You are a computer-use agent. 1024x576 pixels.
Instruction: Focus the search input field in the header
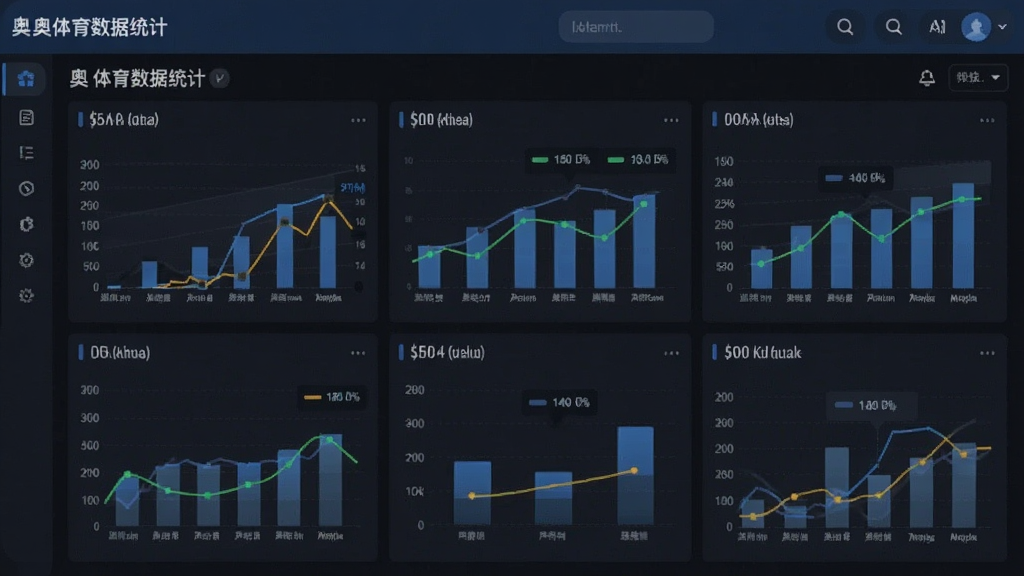click(x=635, y=27)
